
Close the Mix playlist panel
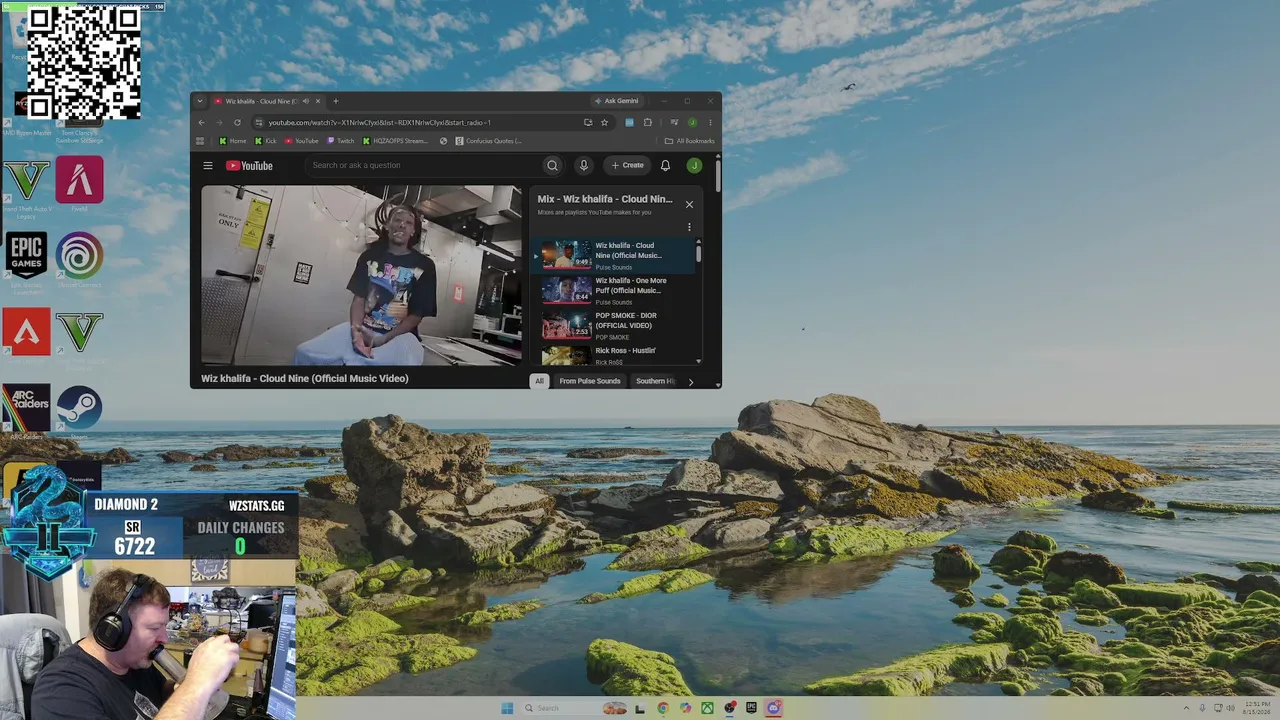(x=689, y=204)
